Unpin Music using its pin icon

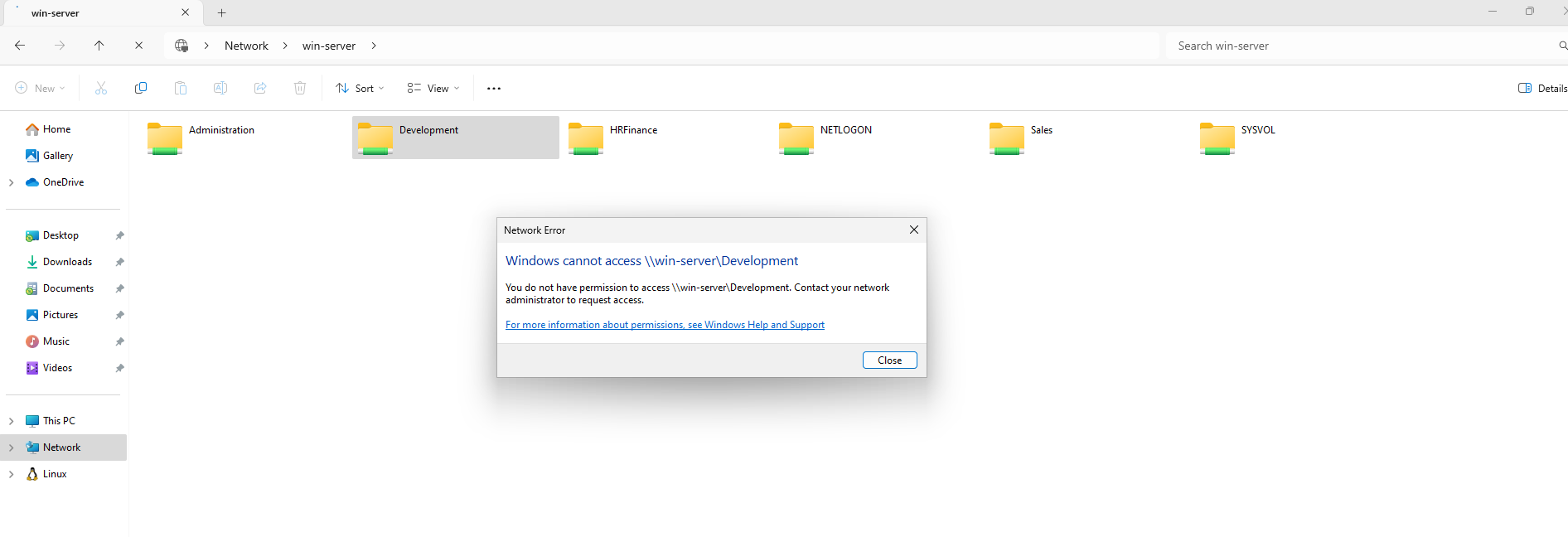coord(119,342)
